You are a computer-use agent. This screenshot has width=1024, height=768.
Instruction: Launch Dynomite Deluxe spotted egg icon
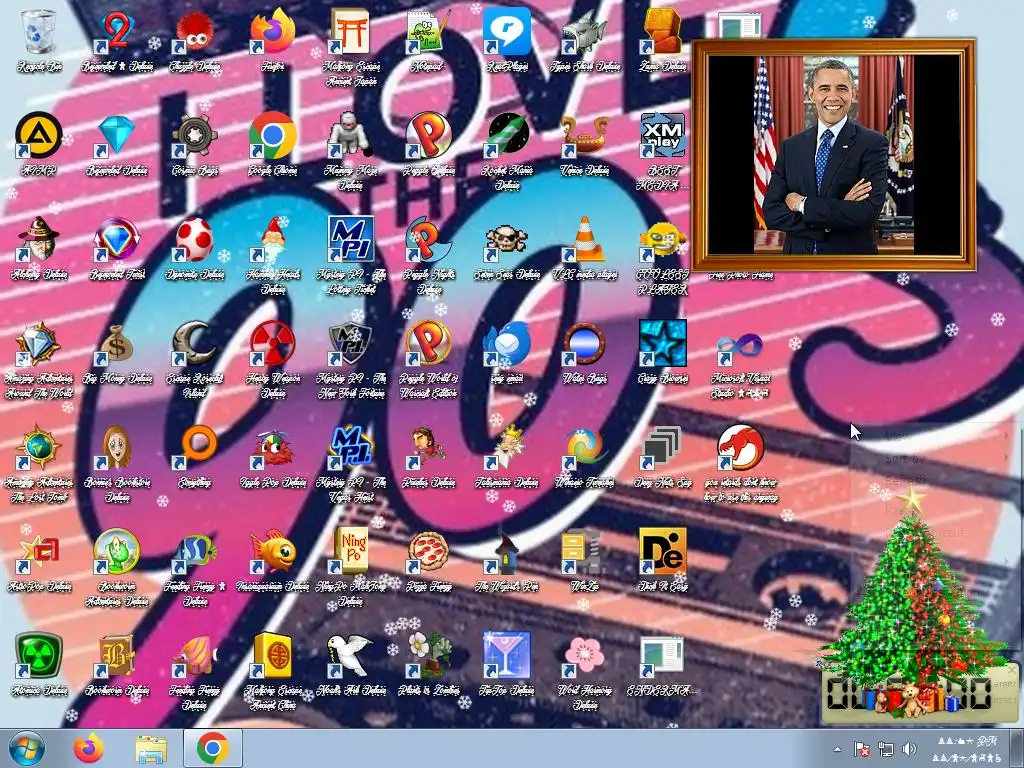(195, 240)
